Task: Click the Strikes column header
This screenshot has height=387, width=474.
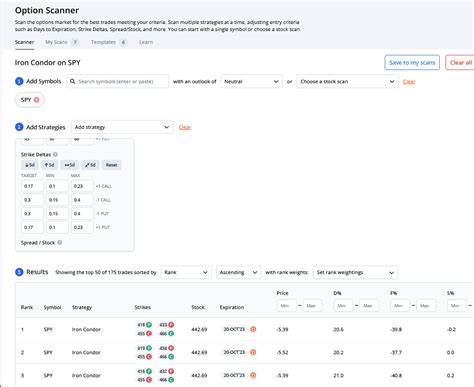Action: pyautogui.click(x=143, y=307)
